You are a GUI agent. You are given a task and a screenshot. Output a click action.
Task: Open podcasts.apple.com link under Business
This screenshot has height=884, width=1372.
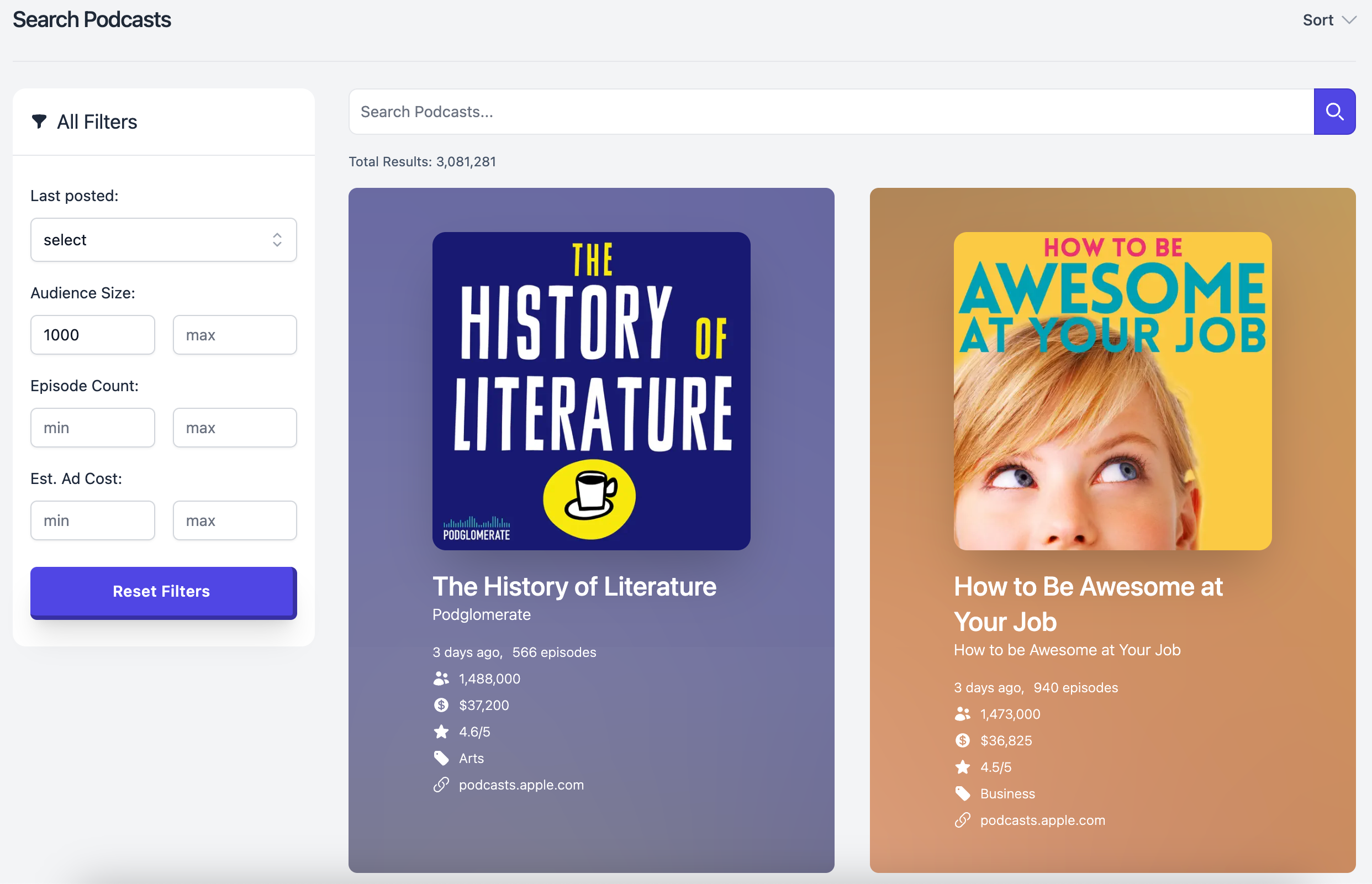pos(1043,820)
